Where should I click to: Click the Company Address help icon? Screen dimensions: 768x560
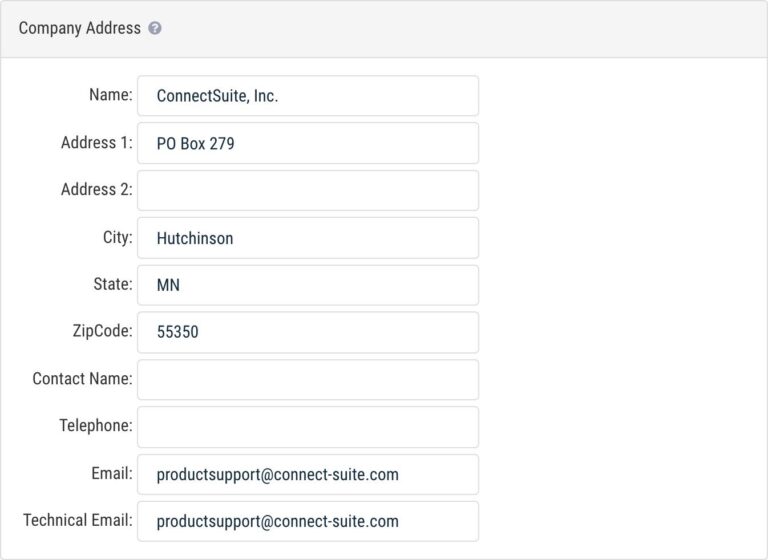tap(155, 29)
